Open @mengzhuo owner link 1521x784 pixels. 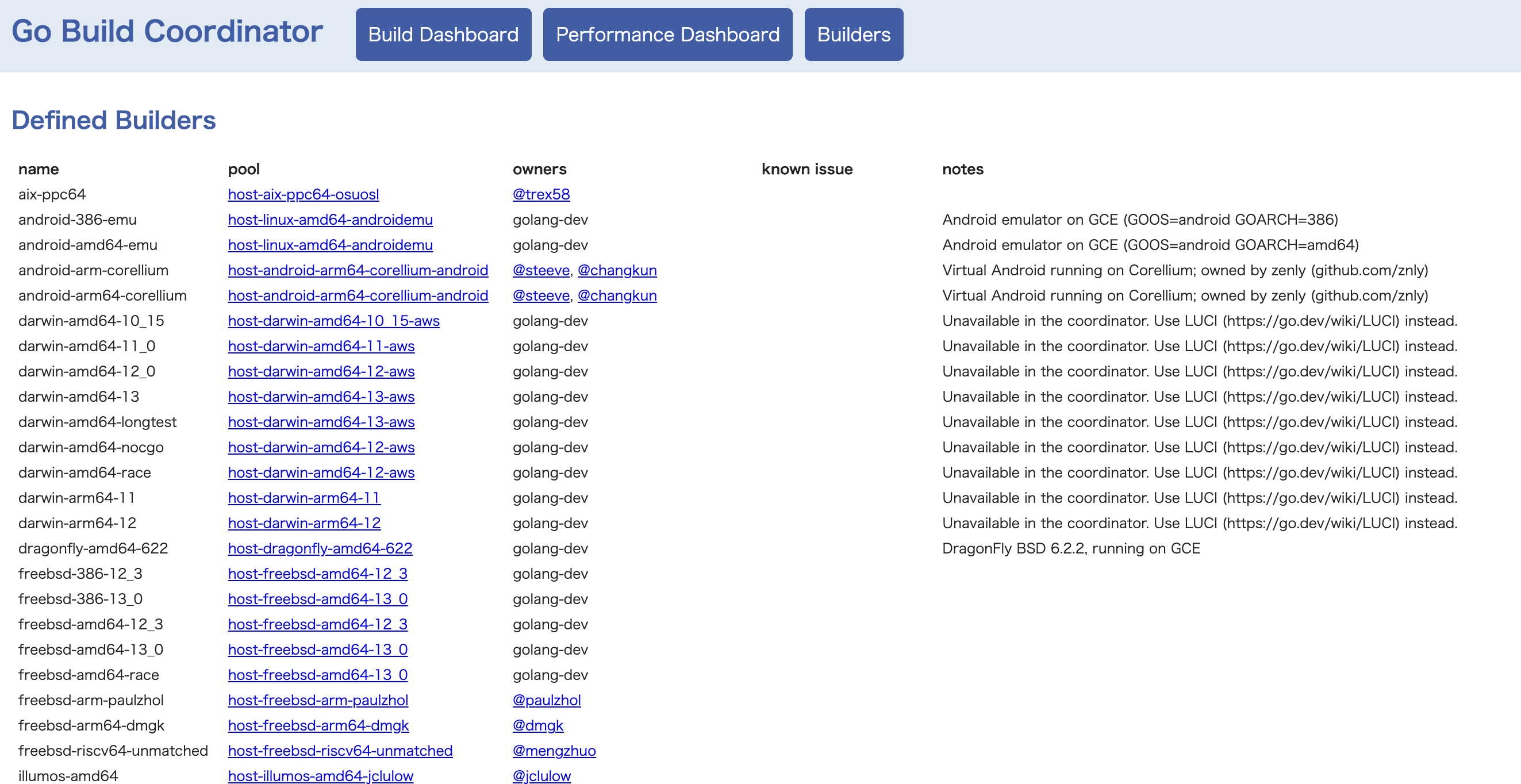click(554, 751)
